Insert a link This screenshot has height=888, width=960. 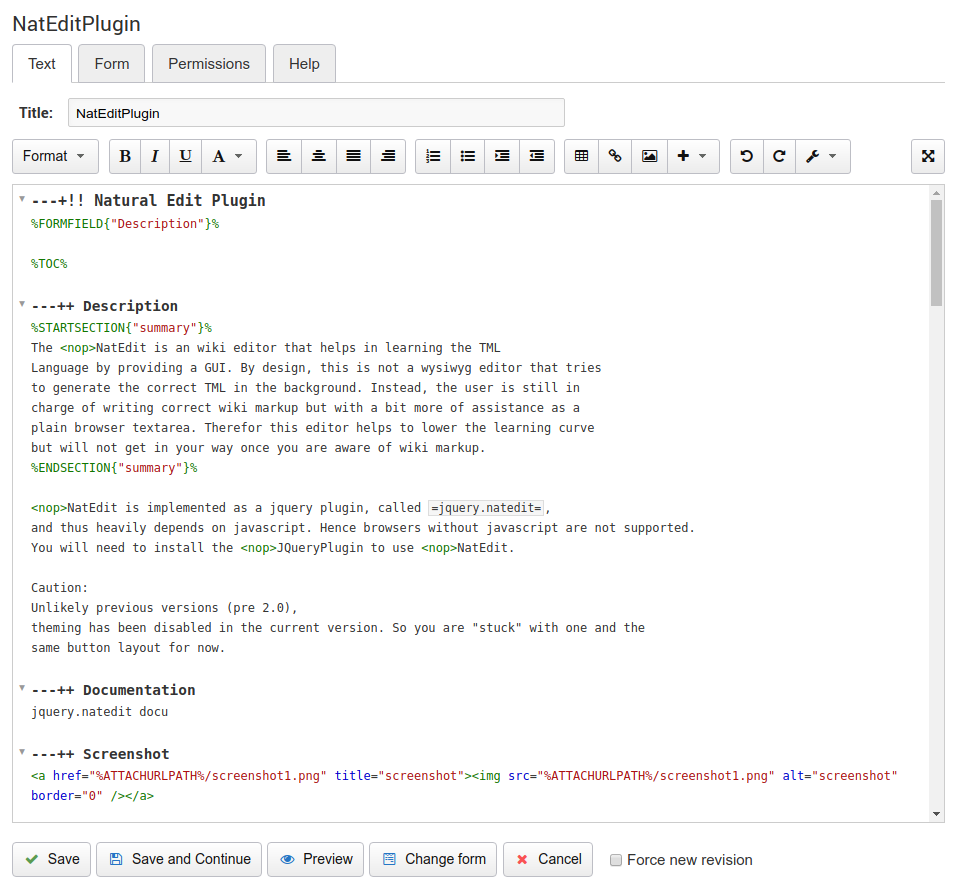[615, 156]
